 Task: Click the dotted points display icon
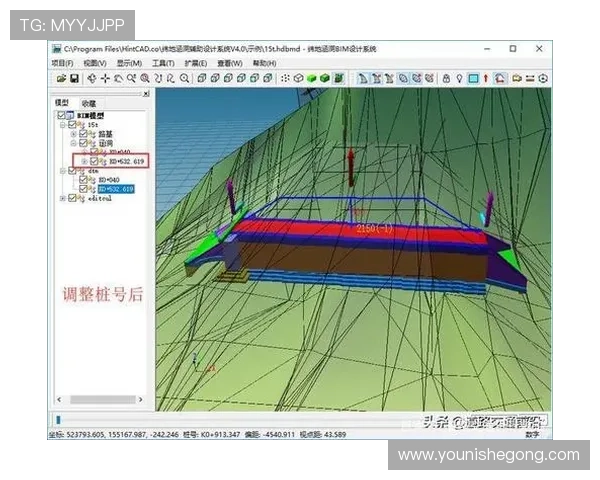[285, 78]
